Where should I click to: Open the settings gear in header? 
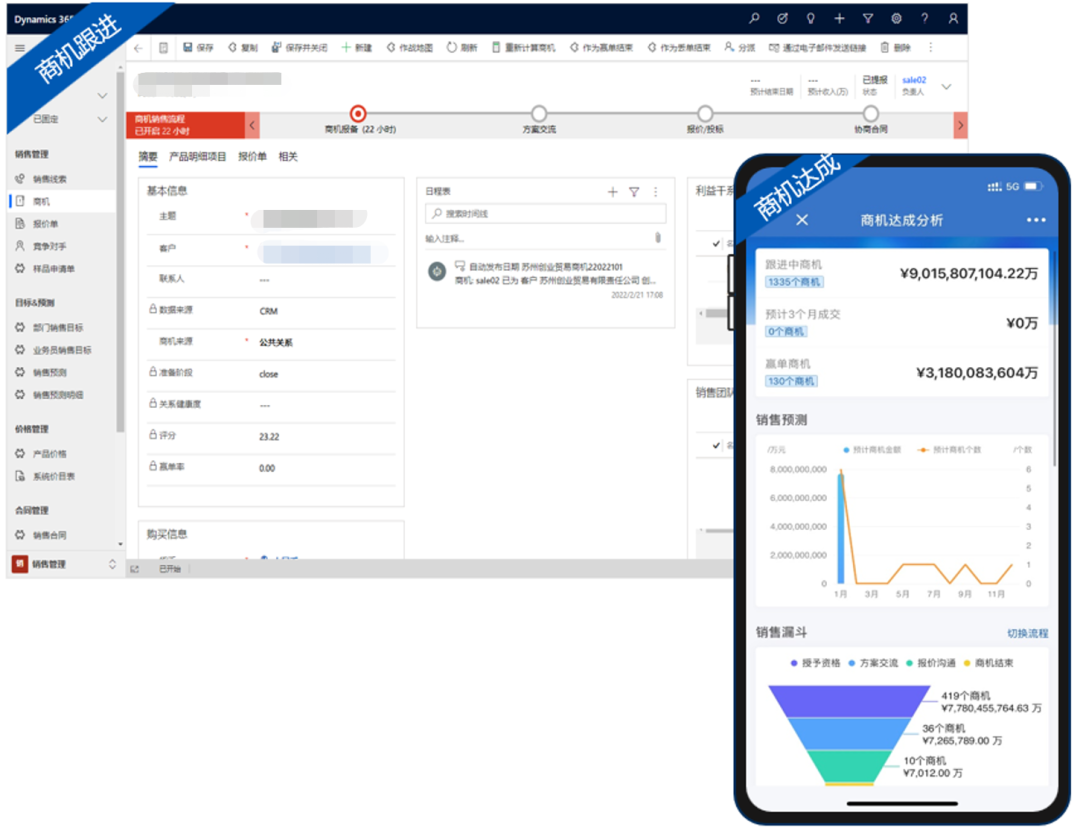(x=896, y=19)
